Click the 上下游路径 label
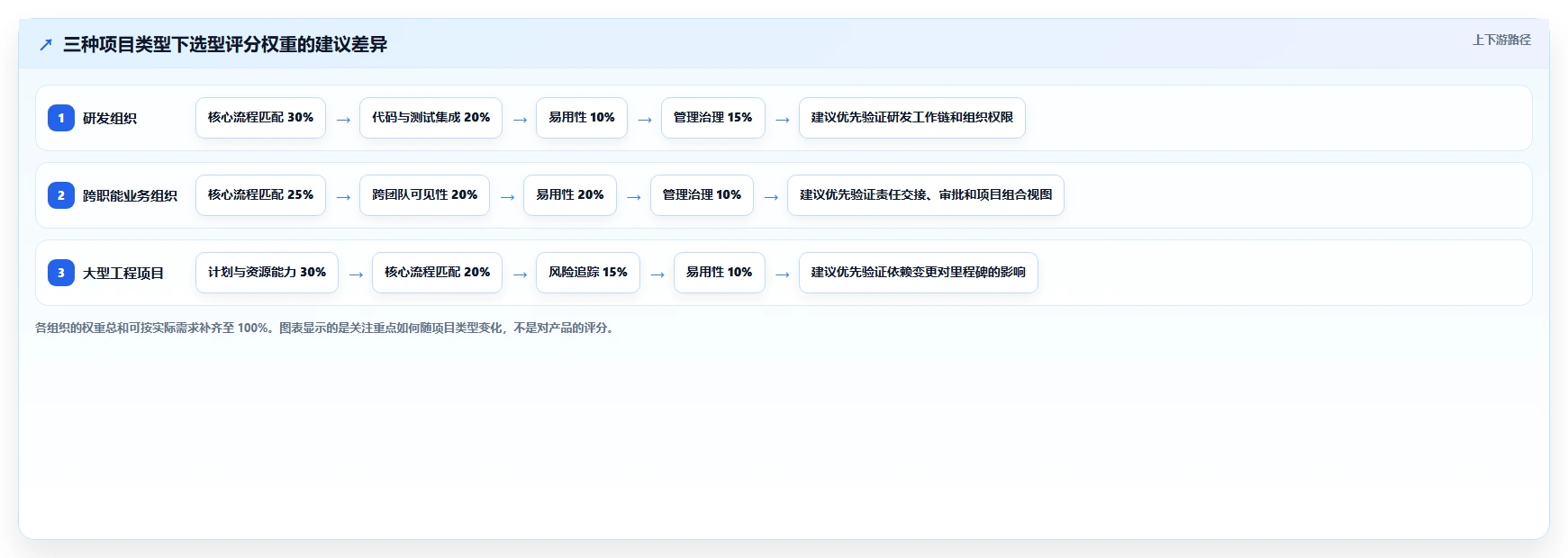The image size is (1568, 558). [1501, 40]
